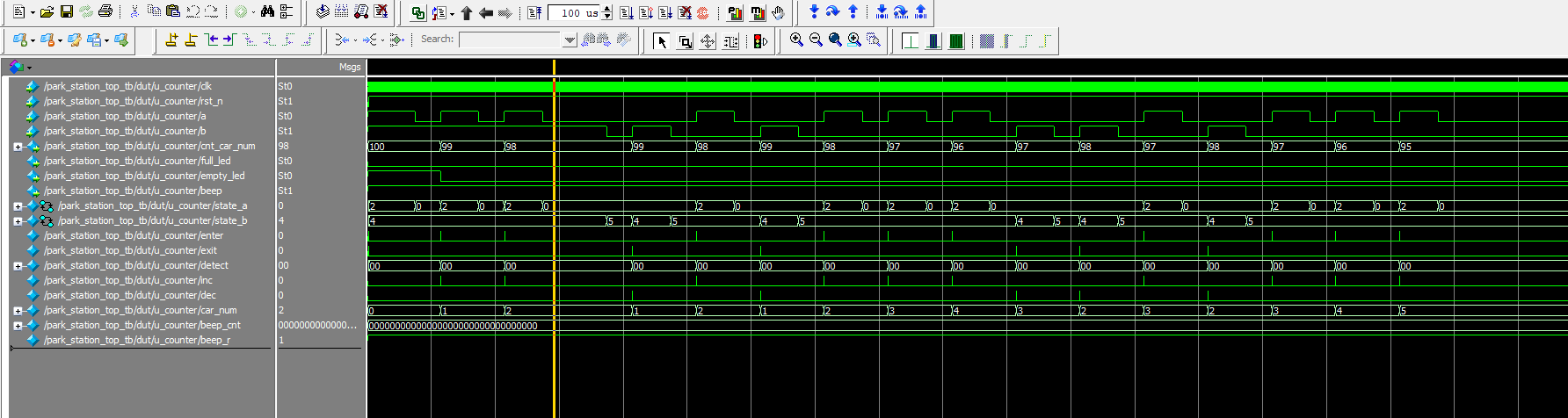Image resolution: width=1568 pixels, height=418 pixels.
Task: Open the New file dropdown arrow
Action: [33, 13]
